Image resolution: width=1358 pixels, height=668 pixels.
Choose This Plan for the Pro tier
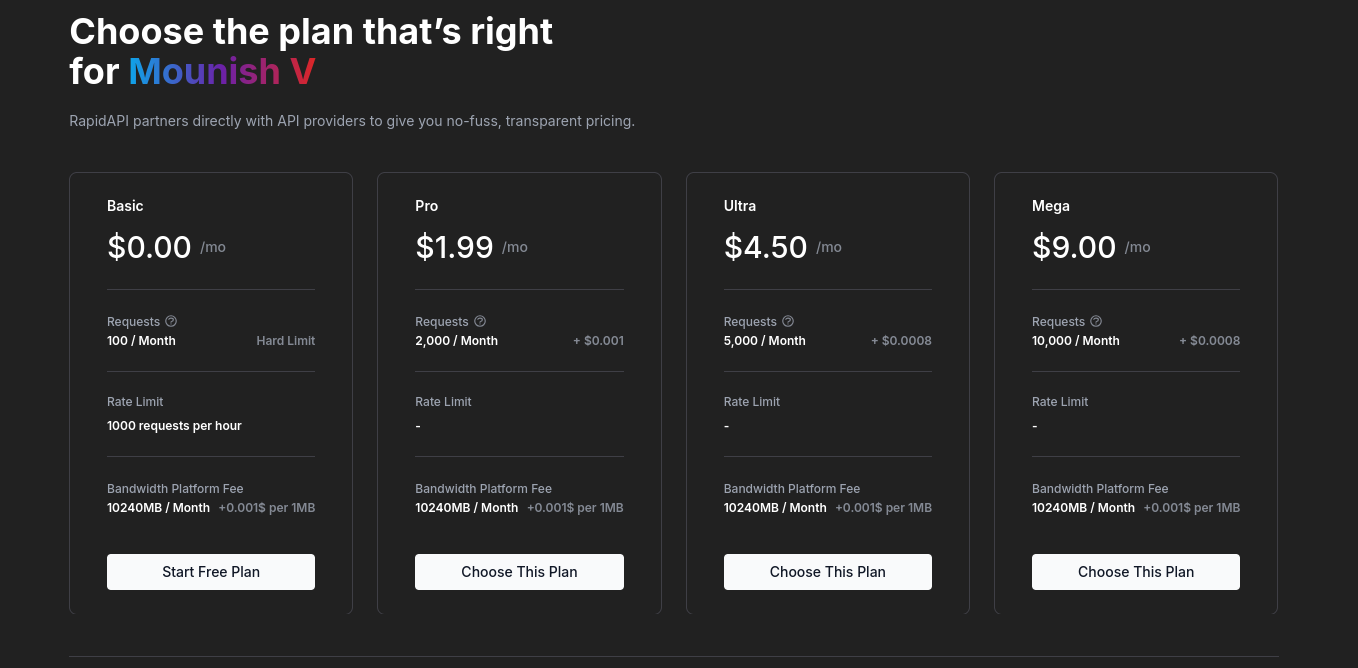(x=519, y=572)
